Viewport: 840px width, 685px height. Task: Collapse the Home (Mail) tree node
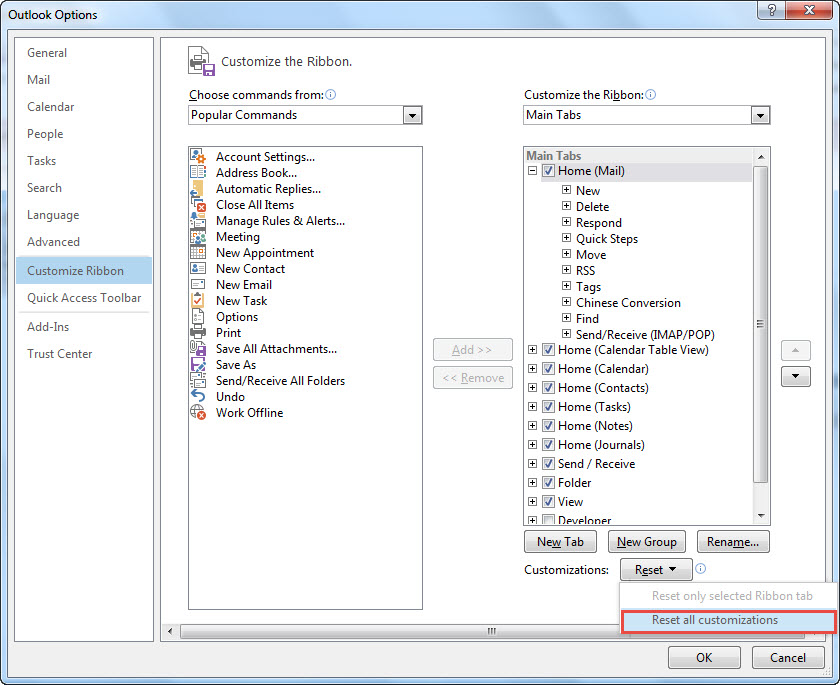(532, 171)
